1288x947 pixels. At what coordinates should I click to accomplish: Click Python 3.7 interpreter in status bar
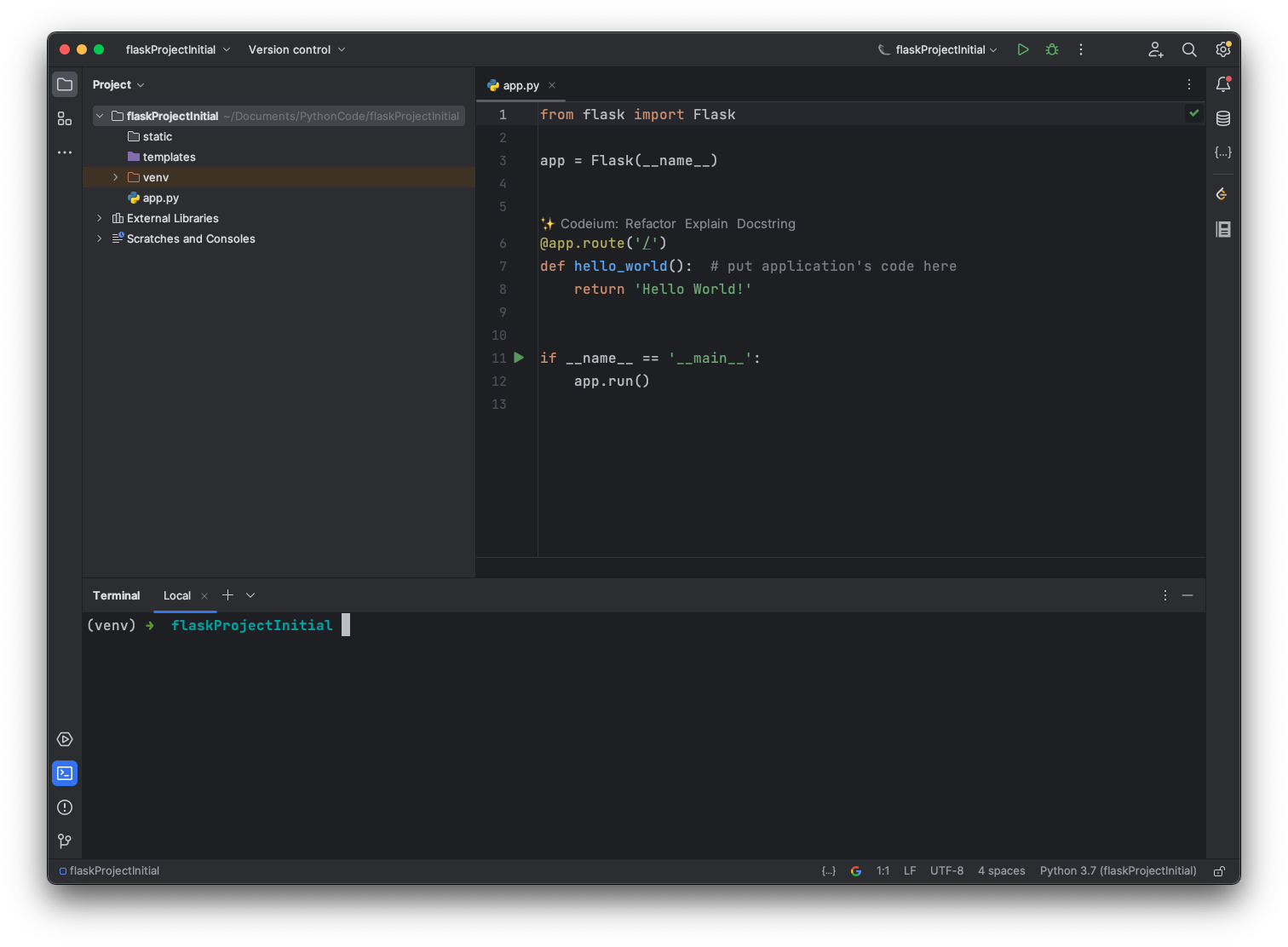coord(1118,871)
